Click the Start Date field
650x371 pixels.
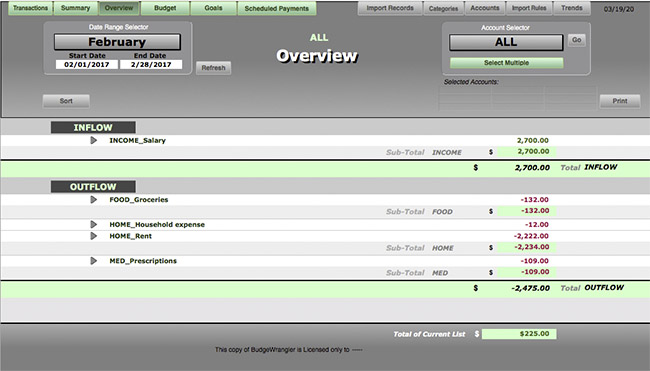(x=87, y=65)
